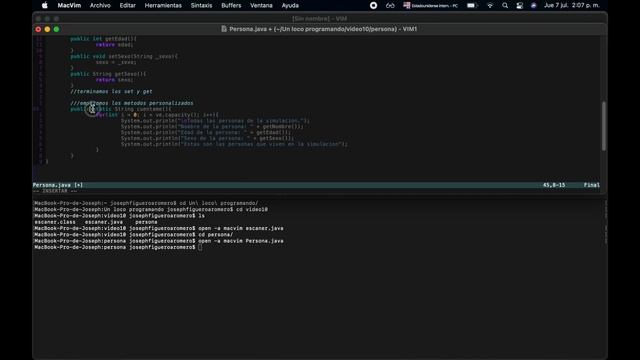Image resolution: width=640 pixels, height=360 pixels.
Task: Click the 'ls' command line in terminal
Action: (120, 216)
